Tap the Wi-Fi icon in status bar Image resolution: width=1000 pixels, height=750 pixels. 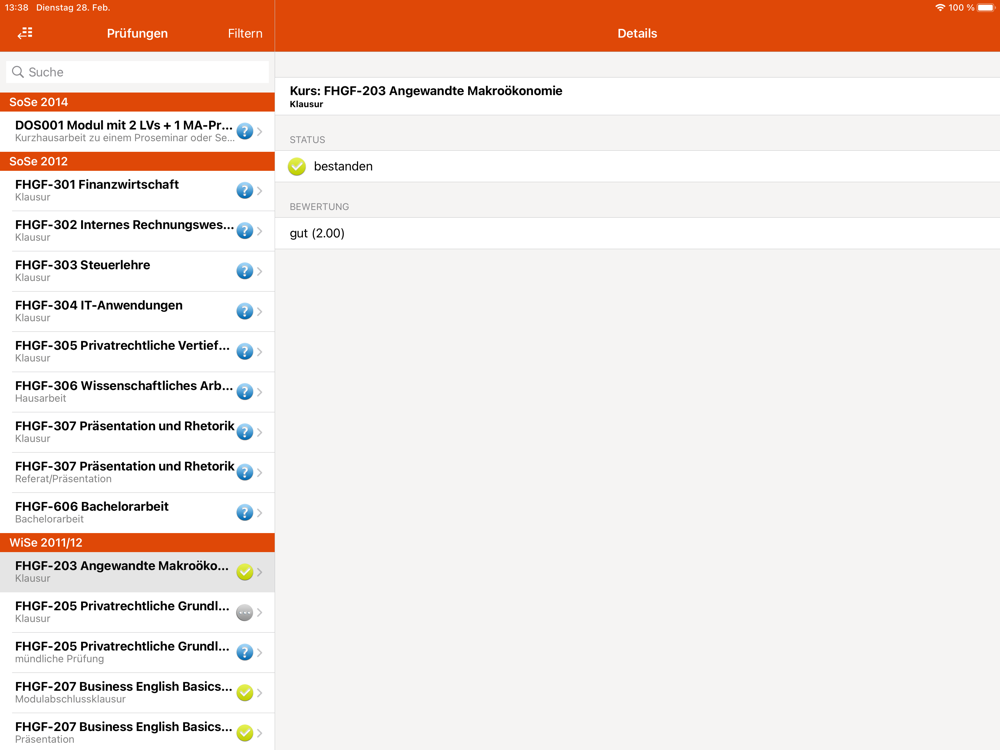click(940, 8)
